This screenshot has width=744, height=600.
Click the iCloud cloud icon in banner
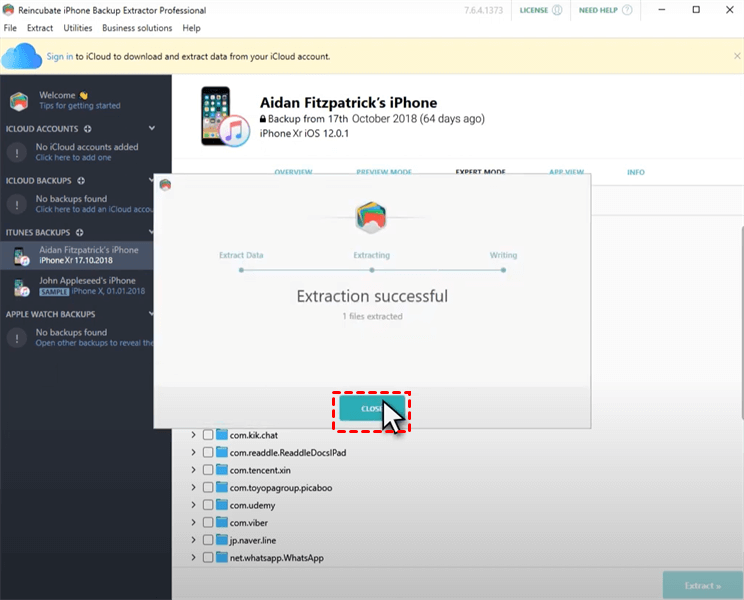(x=21, y=56)
